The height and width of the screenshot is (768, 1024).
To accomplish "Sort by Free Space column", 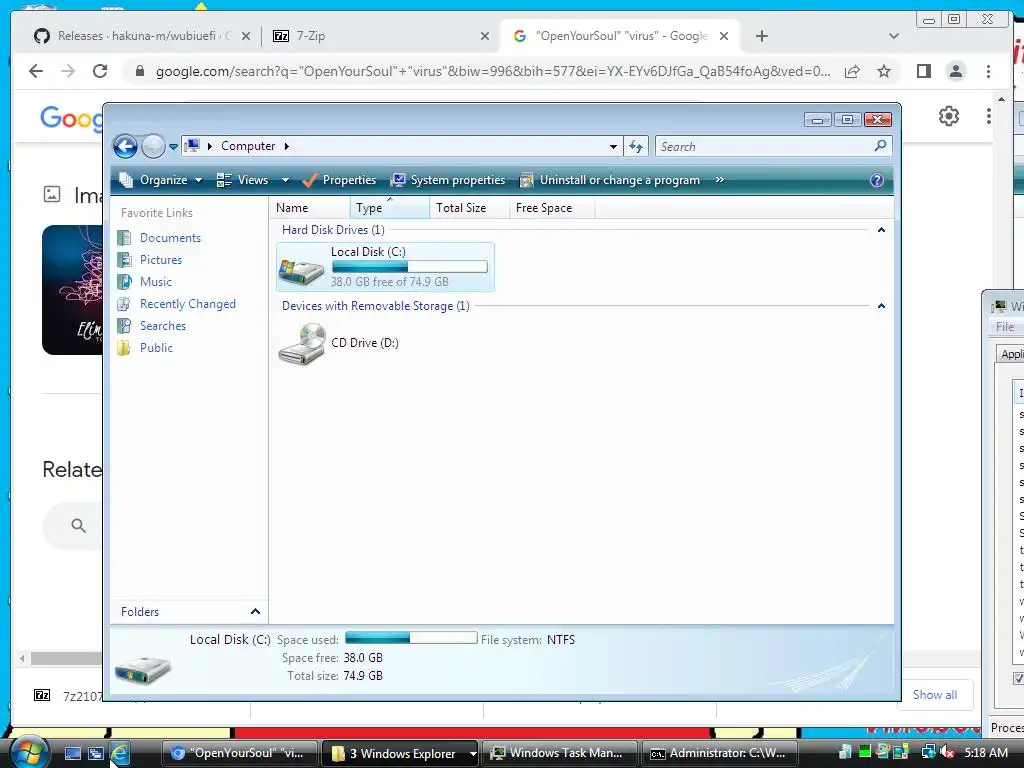I will pos(552,208).
